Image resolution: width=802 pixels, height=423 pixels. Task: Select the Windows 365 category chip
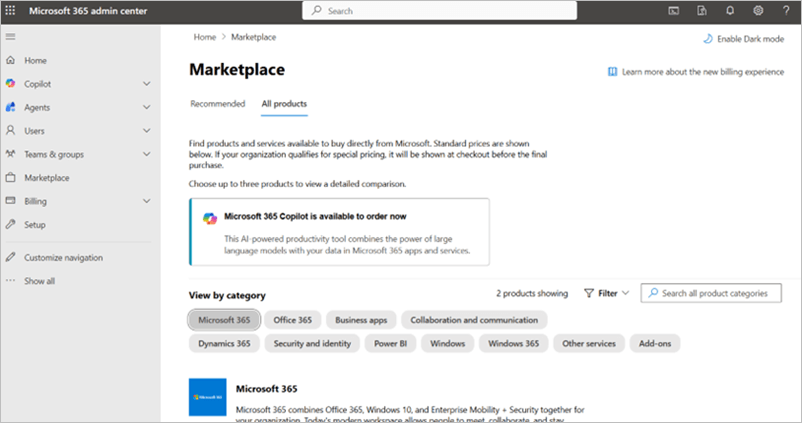point(514,343)
